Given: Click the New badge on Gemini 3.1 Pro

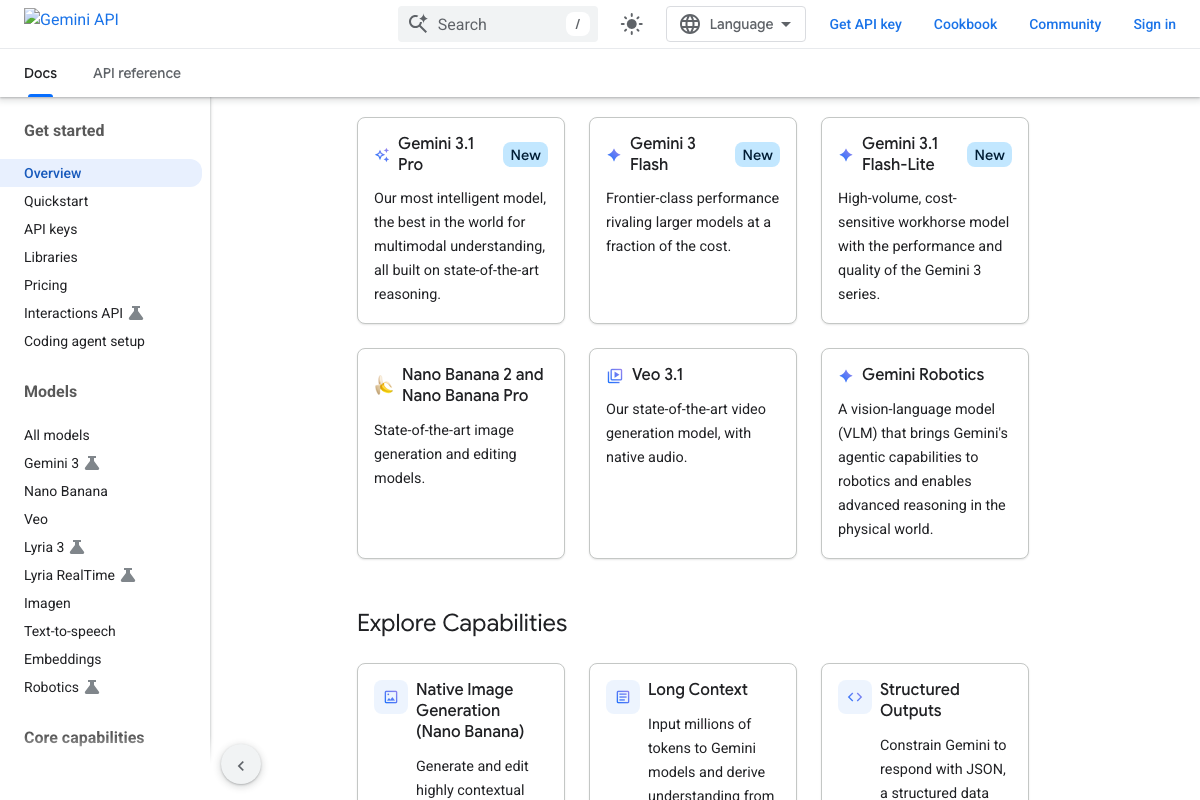Looking at the screenshot, I should tap(525, 155).
